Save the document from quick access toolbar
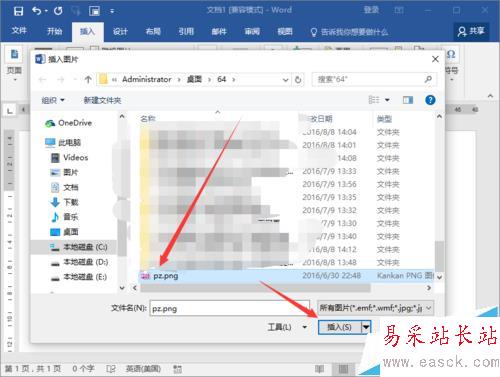The height and width of the screenshot is (377, 500). click(x=19, y=11)
